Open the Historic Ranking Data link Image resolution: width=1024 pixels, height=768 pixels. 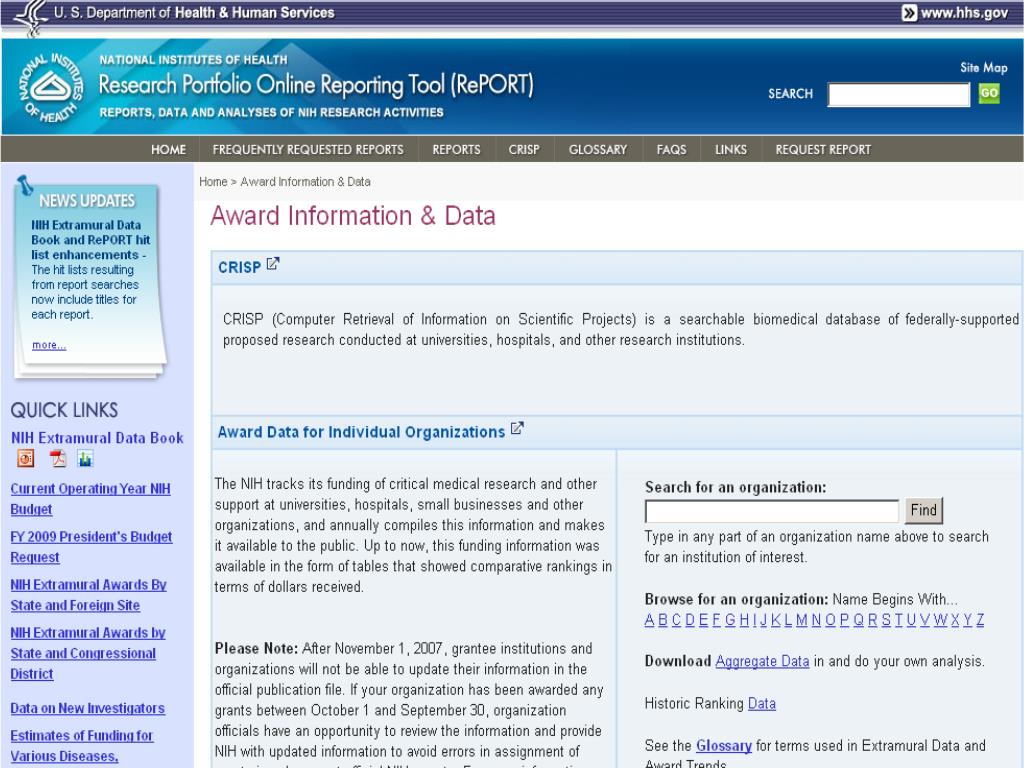point(761,703)
